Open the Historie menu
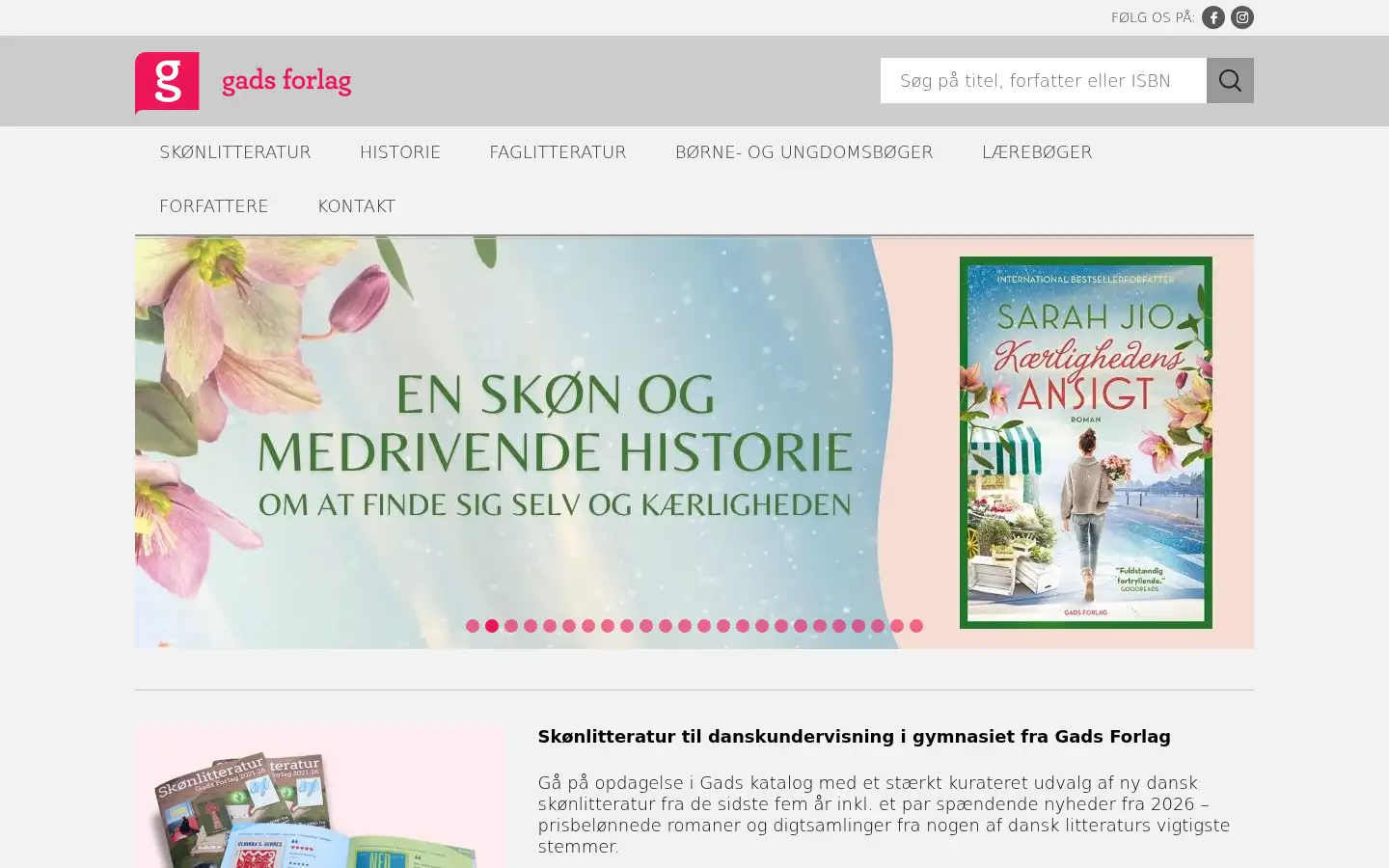The image size is (1389, 868). tap(400, 152)
